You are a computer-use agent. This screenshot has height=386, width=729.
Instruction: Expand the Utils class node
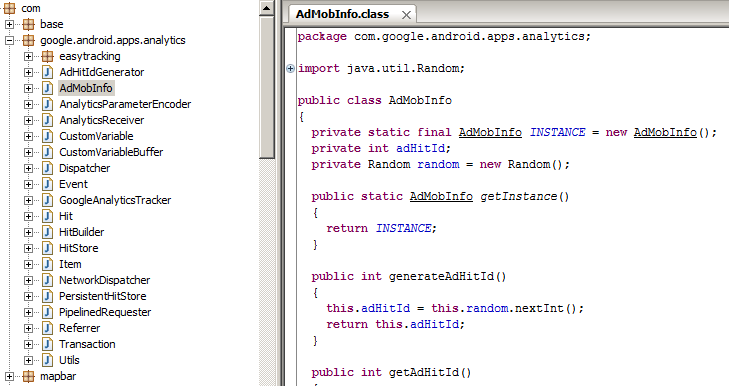tap(28, 360)
